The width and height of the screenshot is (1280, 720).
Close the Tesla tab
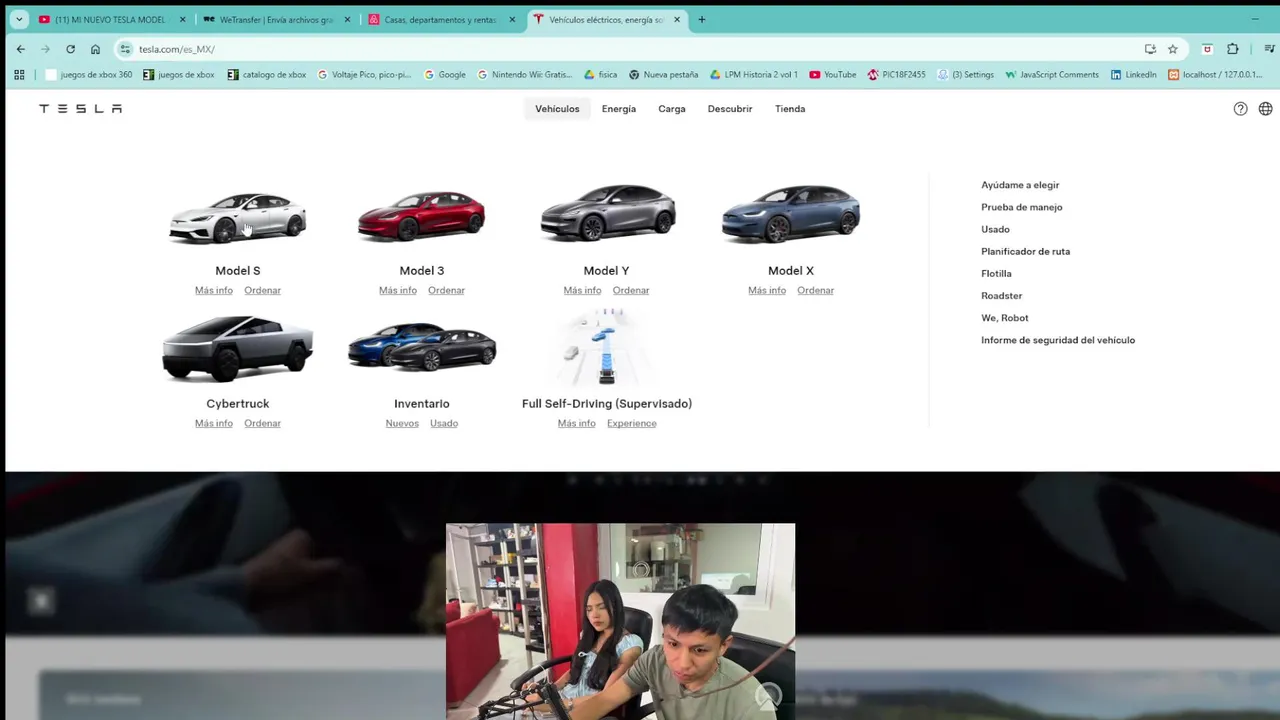(677, 19)
